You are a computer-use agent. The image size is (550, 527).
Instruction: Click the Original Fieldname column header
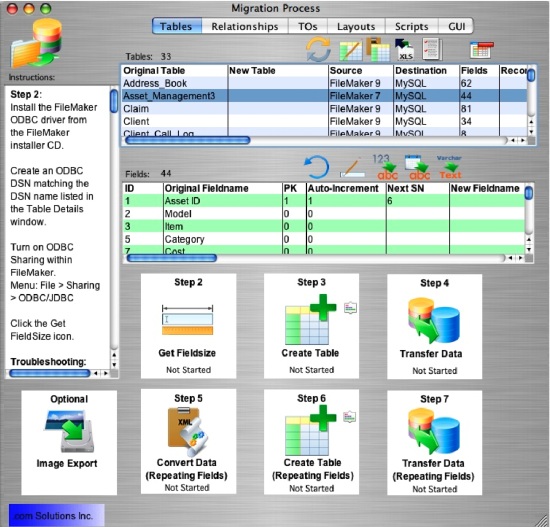(223, 188)
